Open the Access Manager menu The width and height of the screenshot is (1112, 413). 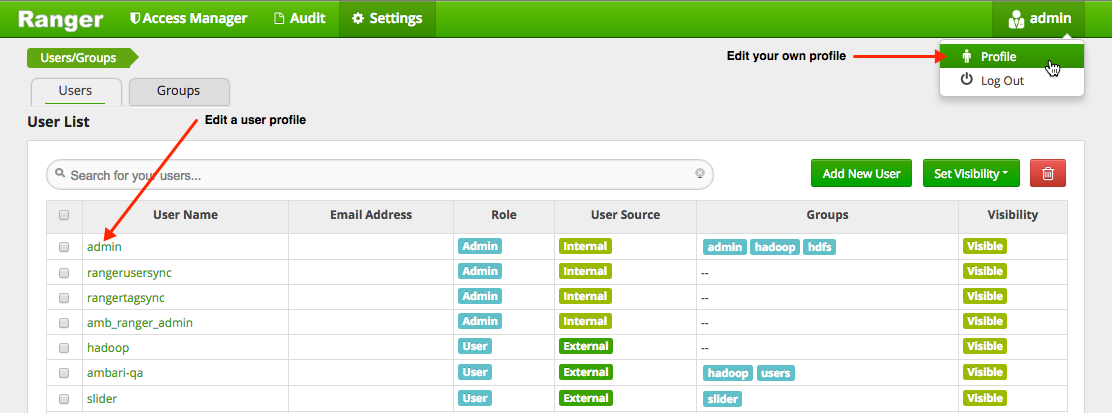click(188, 19)
